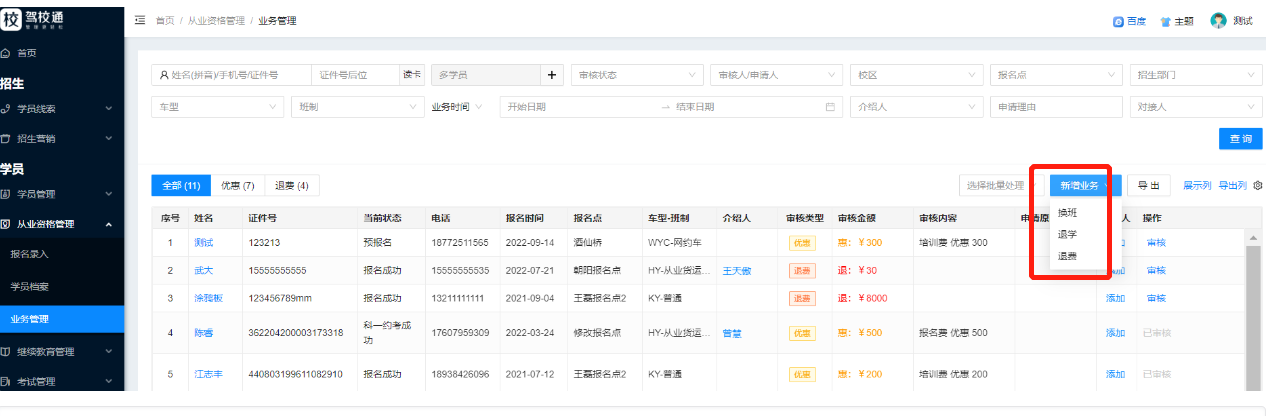The width and height of the screenshot is (1268, 416).
Task: Collapse the 从业资格管理 sidebar menu
Action: click(x=62, y=224)
